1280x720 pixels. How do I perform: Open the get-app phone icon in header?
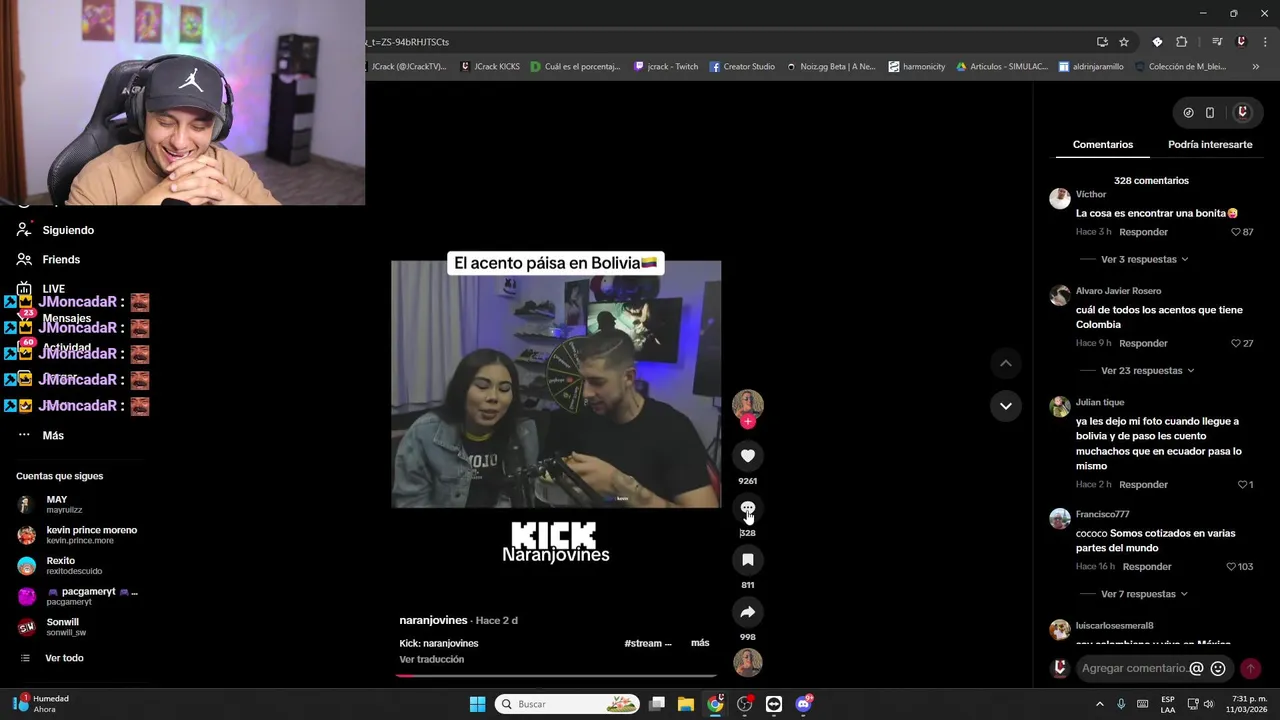click(1210, 113)
